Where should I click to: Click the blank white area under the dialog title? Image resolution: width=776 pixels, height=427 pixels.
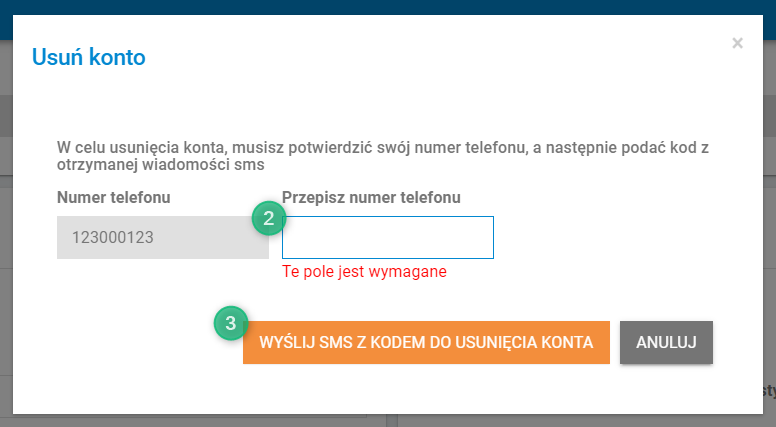(x=388, y=106)
